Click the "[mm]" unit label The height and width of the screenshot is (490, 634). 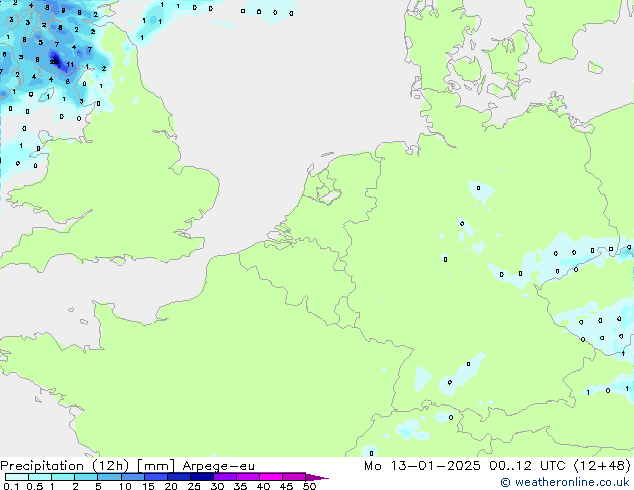[156, 466]
